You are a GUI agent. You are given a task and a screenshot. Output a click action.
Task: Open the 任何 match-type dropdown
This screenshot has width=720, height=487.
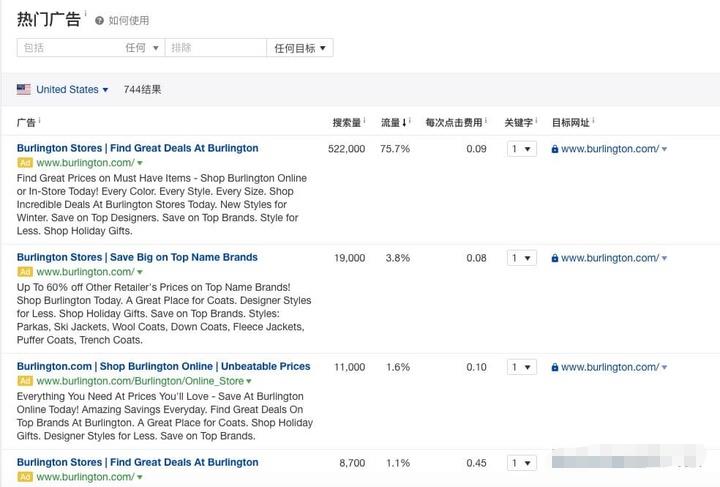[142, 48]
